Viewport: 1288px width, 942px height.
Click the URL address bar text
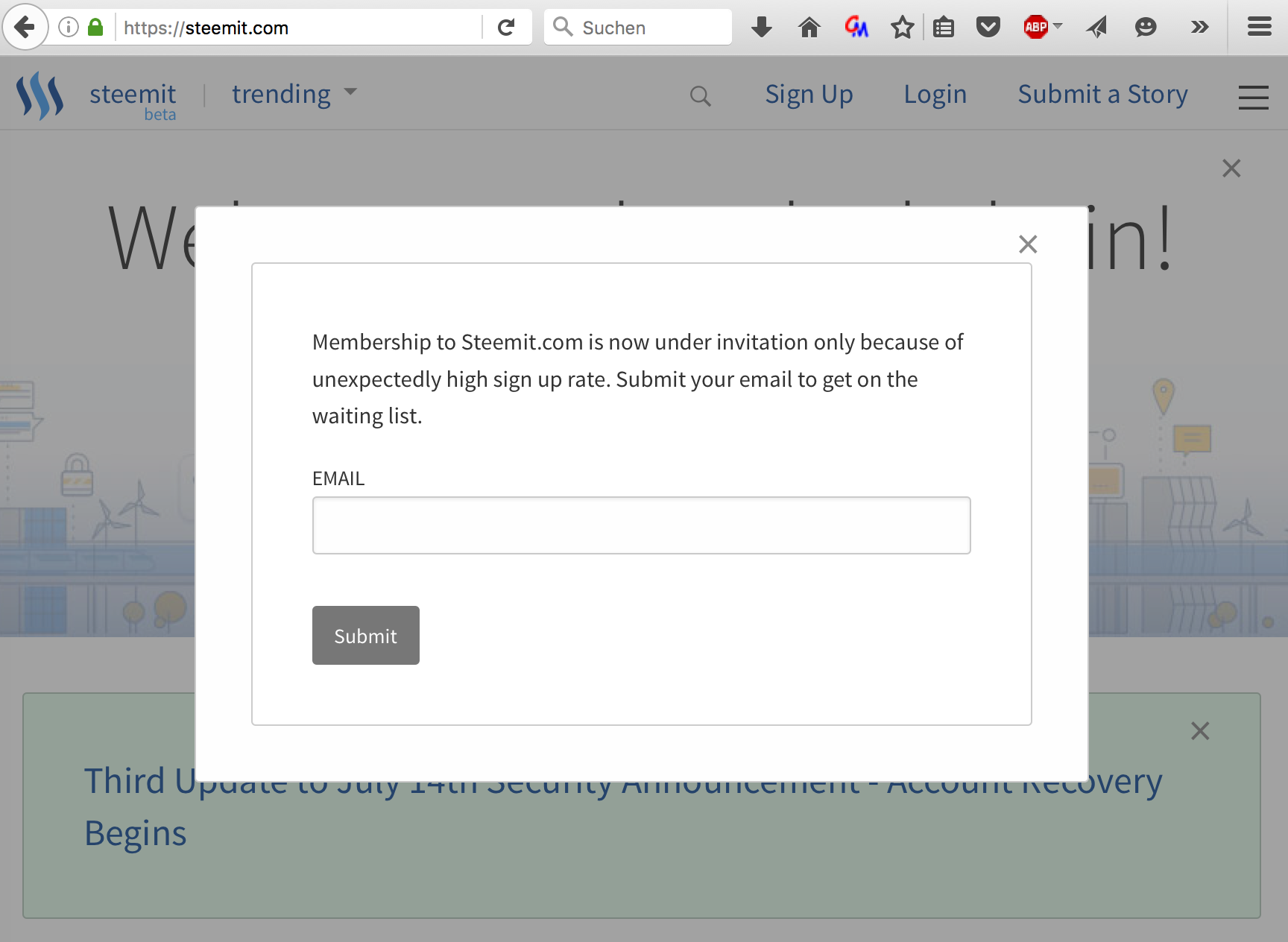(206, 28)
